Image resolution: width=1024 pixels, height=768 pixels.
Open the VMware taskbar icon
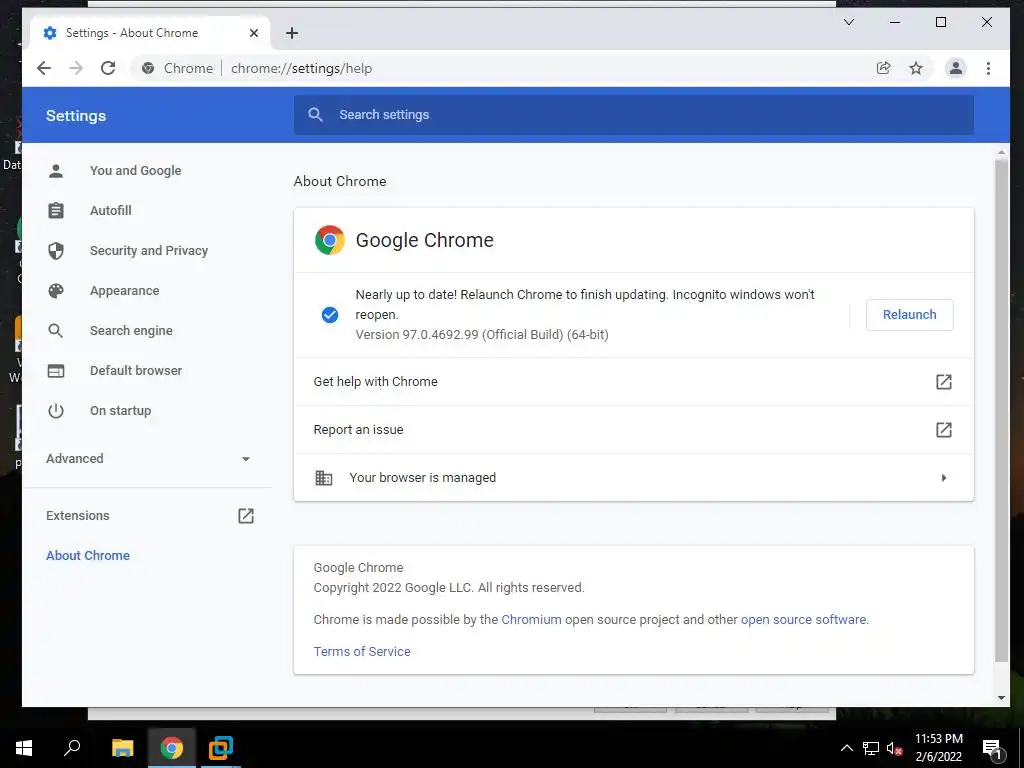(x=221, y=748)
